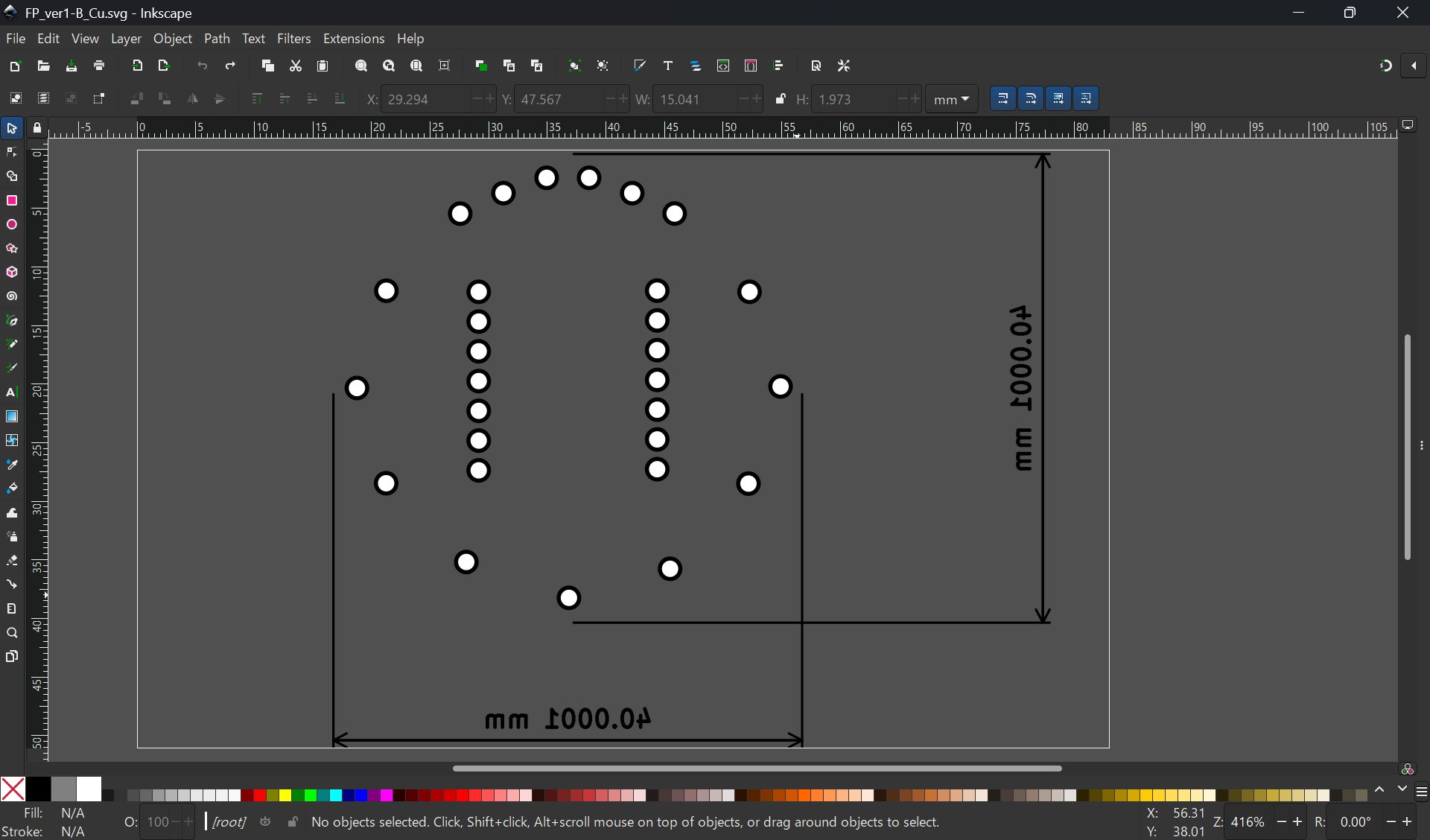Select the Pencil freehand tool
The image size is (1430, 840).
click(12, 345)
